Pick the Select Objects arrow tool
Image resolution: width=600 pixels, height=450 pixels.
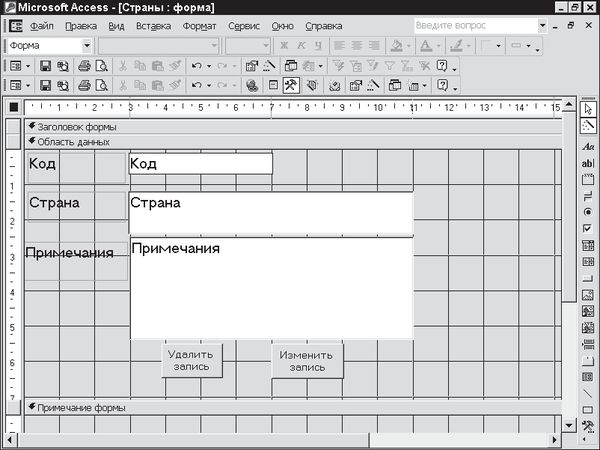588,108
